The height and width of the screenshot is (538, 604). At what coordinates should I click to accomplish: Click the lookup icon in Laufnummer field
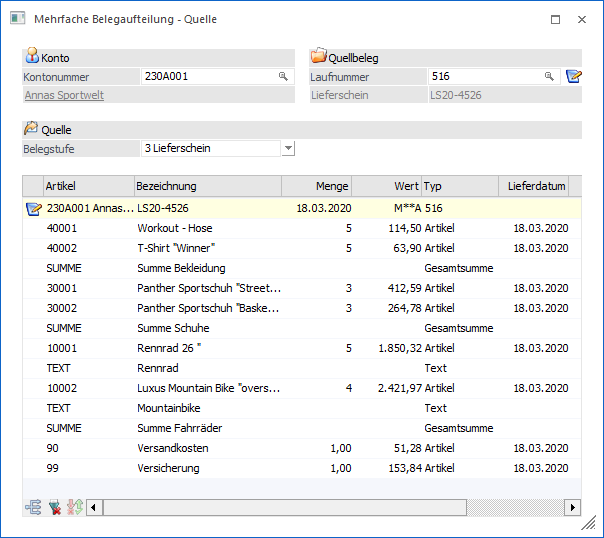(549, 76)
